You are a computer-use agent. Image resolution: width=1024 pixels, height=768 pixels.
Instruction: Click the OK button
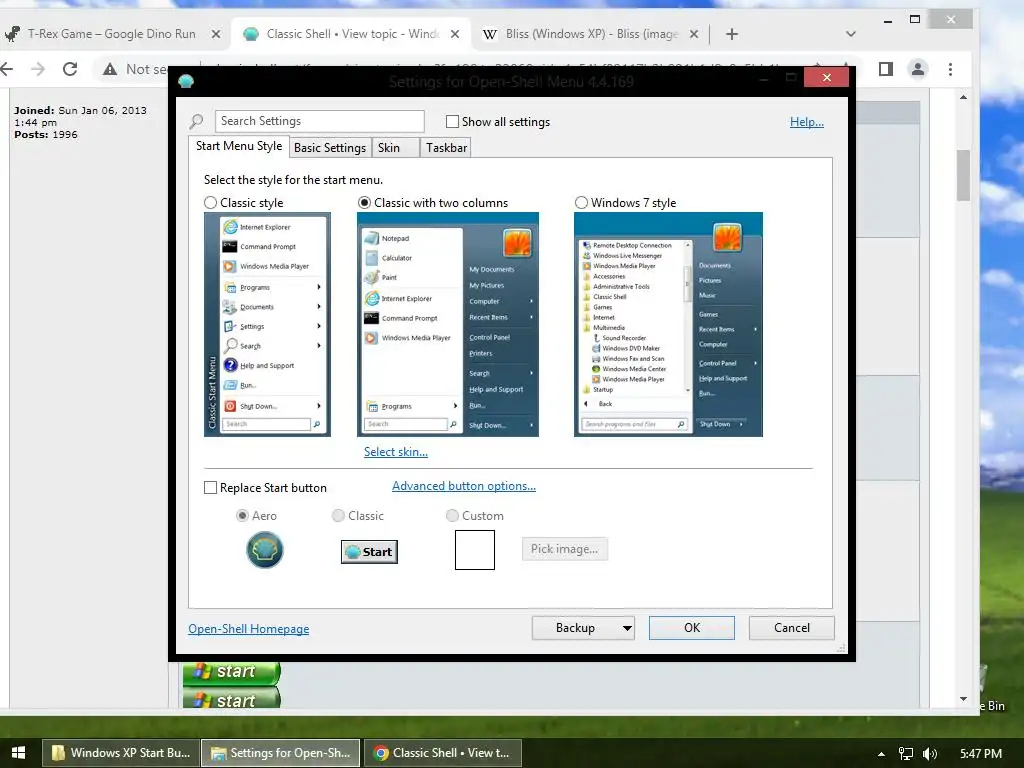coord(692,628)
